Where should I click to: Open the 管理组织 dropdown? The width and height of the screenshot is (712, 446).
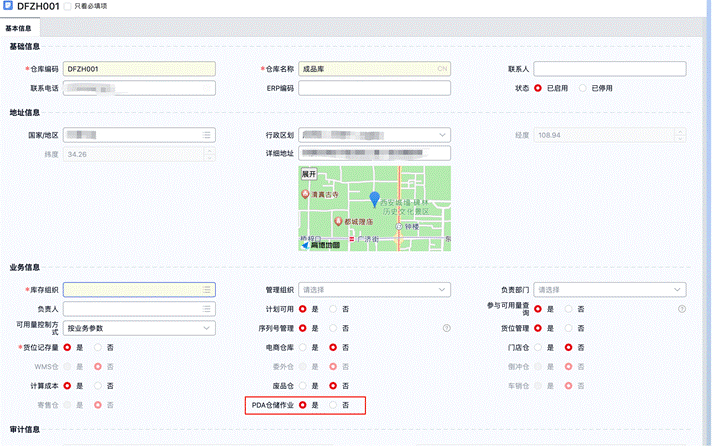point(442,290)
